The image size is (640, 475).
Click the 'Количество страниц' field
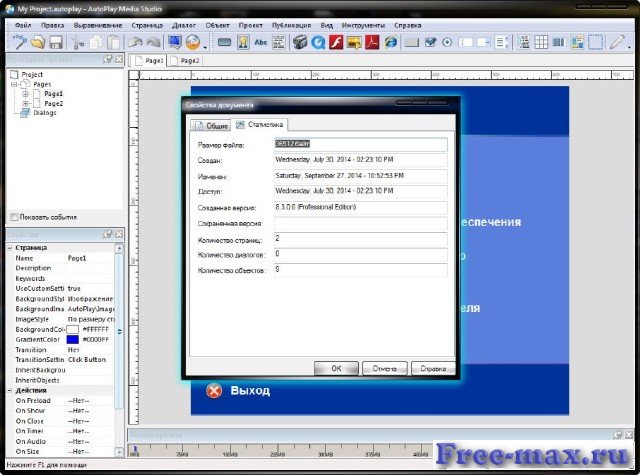pos(361,239)
